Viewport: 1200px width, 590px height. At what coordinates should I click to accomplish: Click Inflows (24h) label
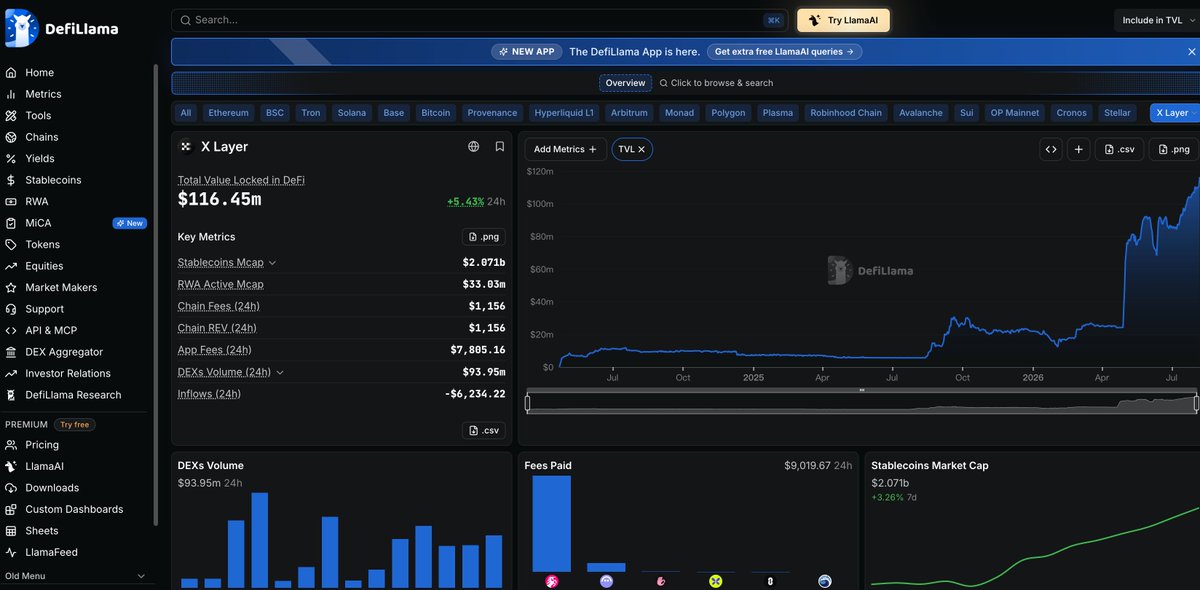click(x=209, y=394)
